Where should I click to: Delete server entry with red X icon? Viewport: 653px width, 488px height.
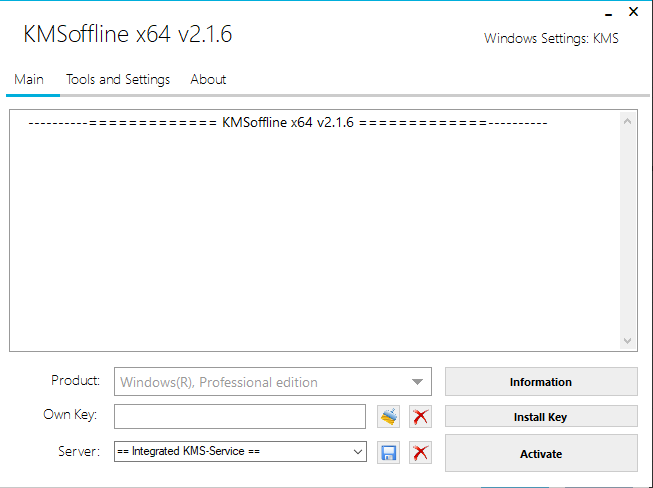pyautogui.click(x=420, y=453)
